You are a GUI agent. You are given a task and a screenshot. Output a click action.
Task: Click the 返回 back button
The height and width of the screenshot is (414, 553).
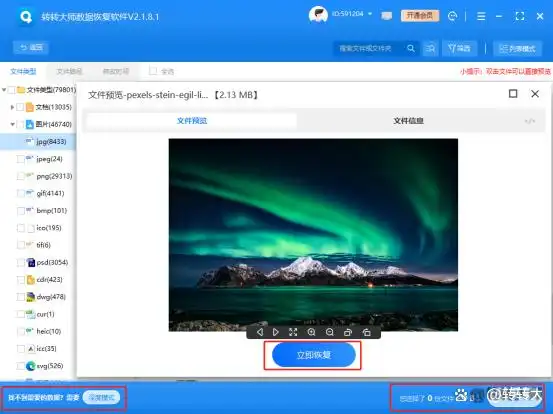point(31,47)
